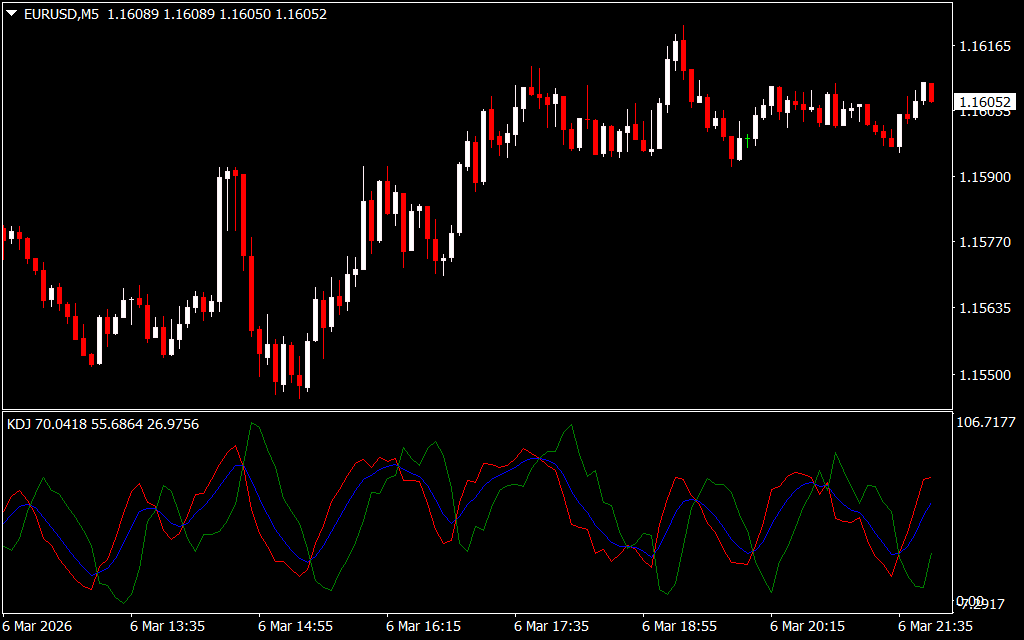Select the 6 Mar 18:55 time label
1024x640 pixels.
(x=679, y=627)
